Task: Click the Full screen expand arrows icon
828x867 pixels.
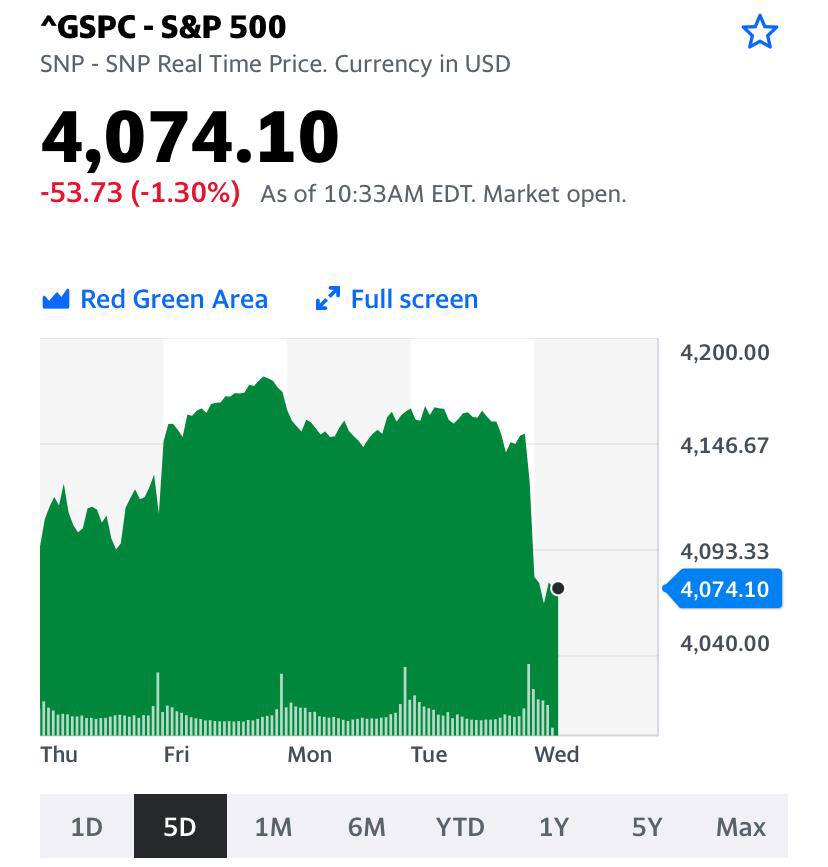Action: 327,299
